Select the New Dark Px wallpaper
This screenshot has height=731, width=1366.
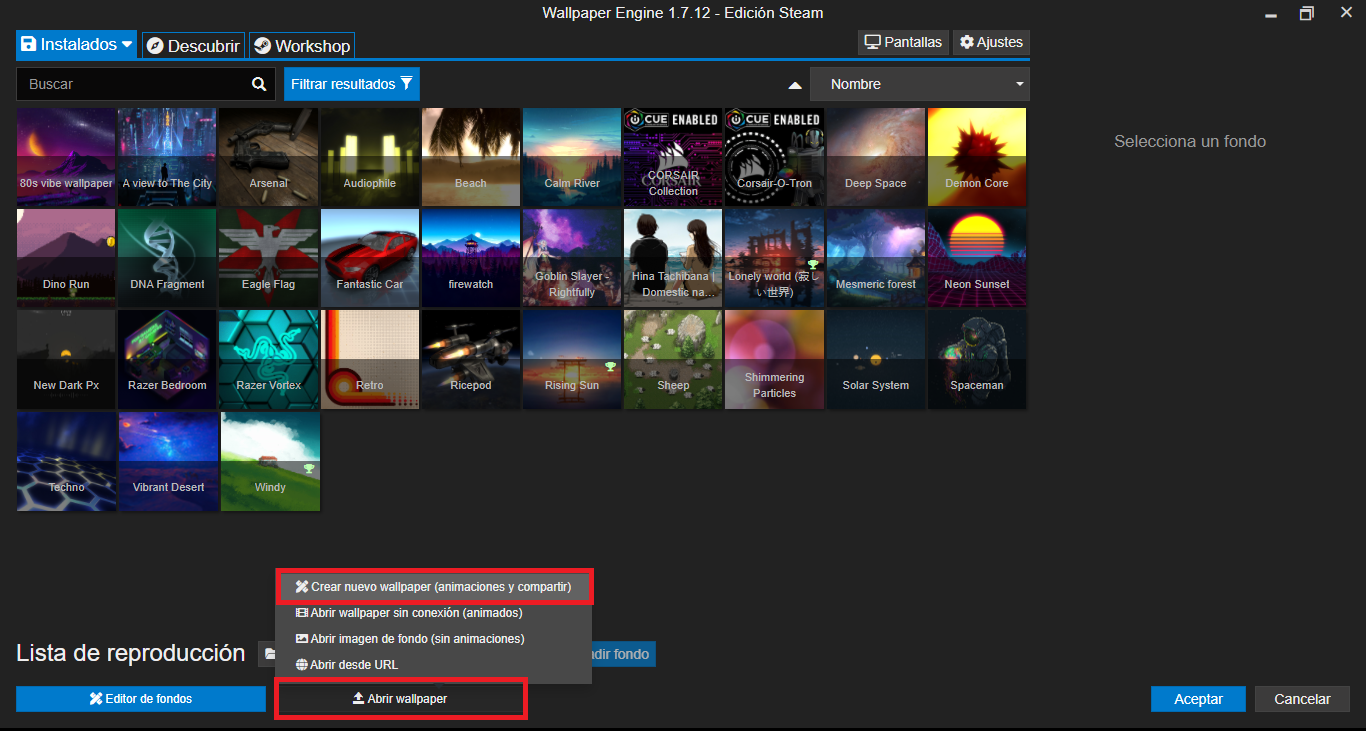point(66,360)
